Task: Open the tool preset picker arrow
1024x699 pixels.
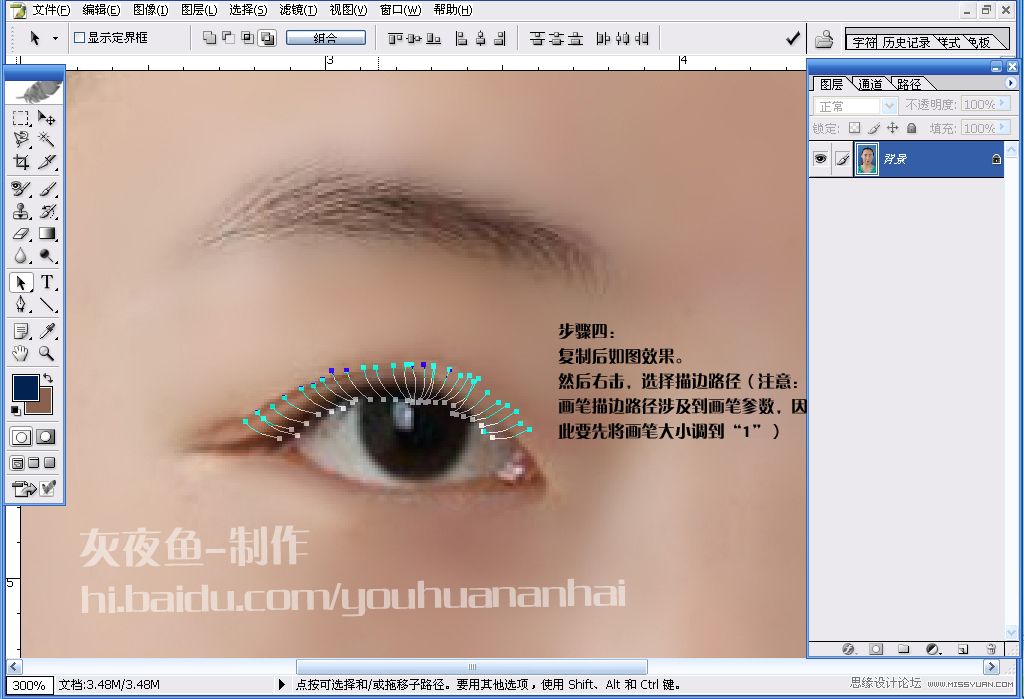Action: tap(56, 38)
